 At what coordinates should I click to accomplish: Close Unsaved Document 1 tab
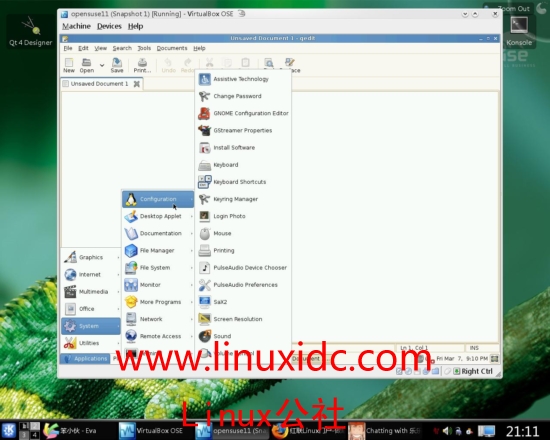pyautogui.click(x=137, y=84)
